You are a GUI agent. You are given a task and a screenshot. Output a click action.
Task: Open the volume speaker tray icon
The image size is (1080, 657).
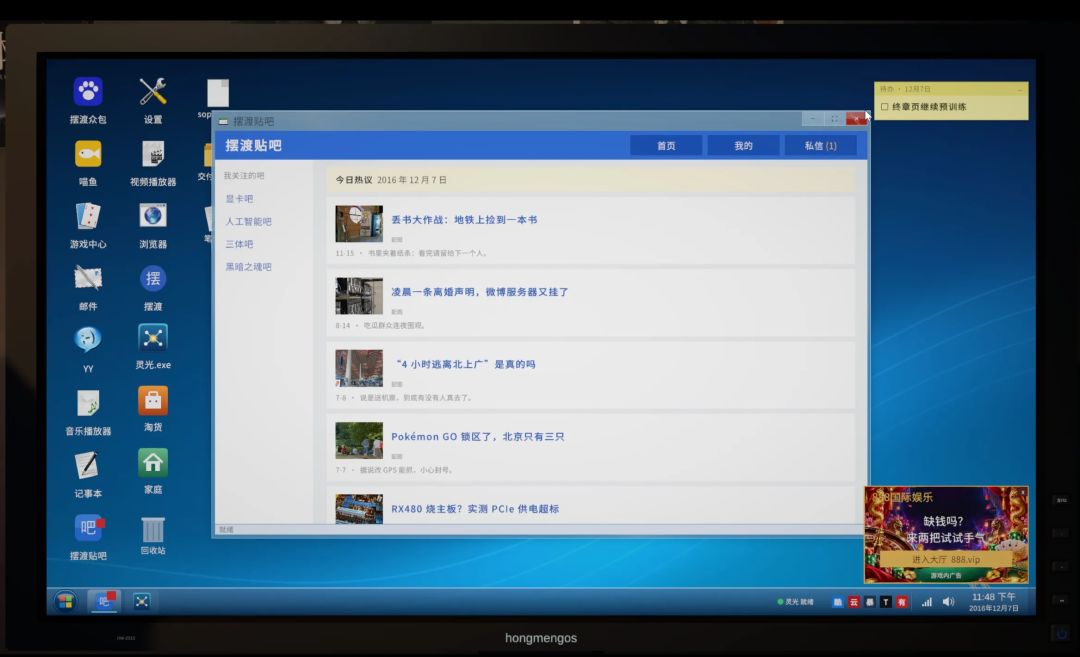948,602
